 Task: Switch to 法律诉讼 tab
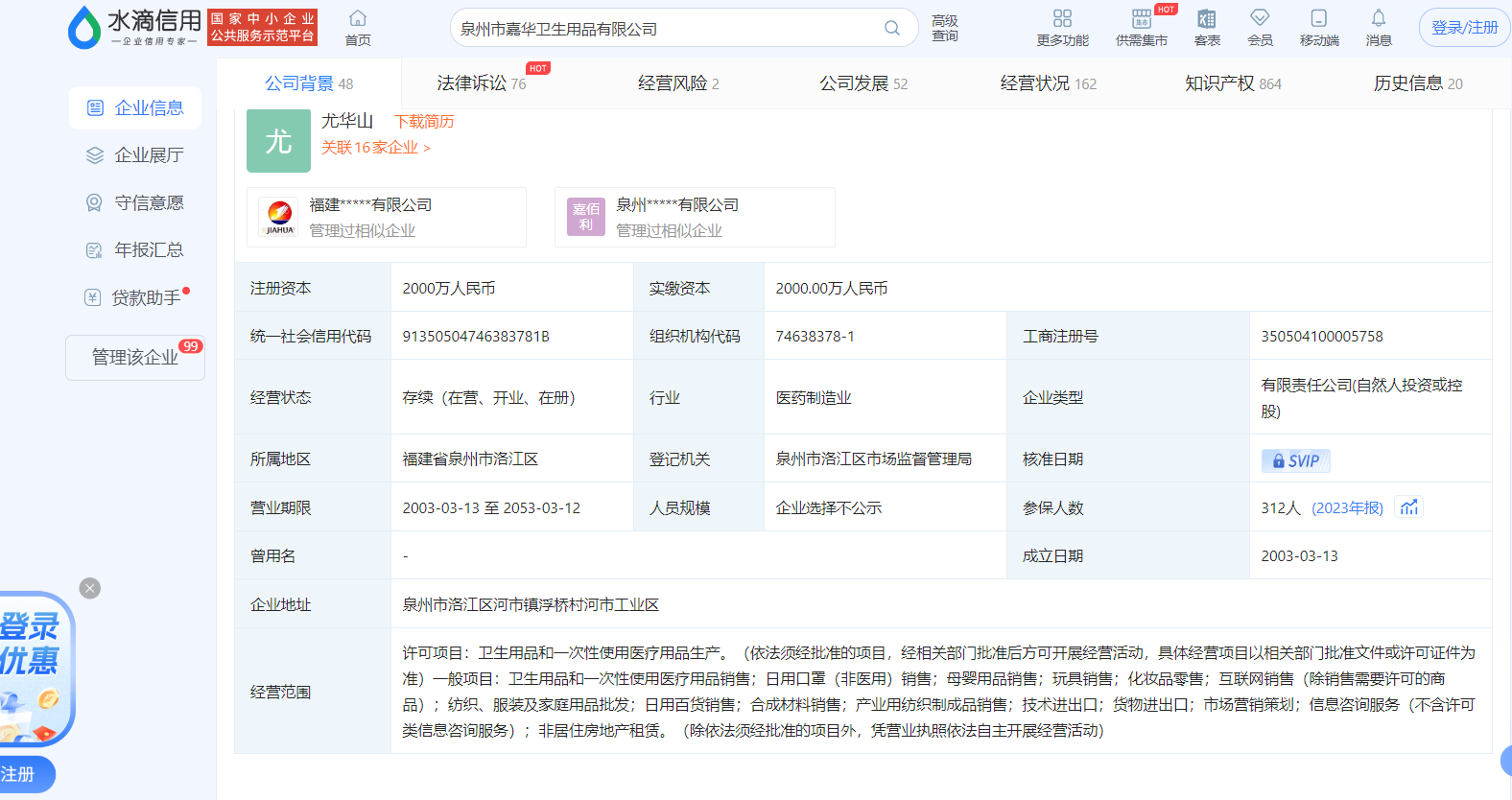coord(482,83)
